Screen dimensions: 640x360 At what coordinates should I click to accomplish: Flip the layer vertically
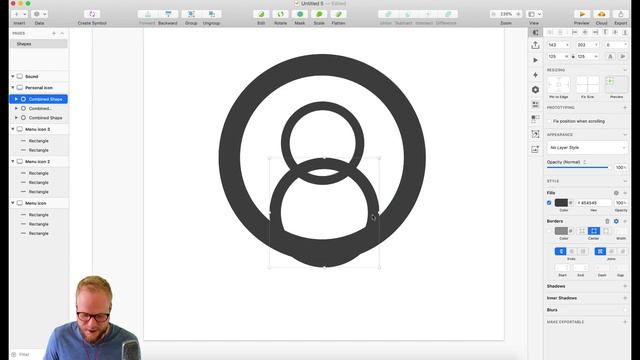[x=622, y=57]
